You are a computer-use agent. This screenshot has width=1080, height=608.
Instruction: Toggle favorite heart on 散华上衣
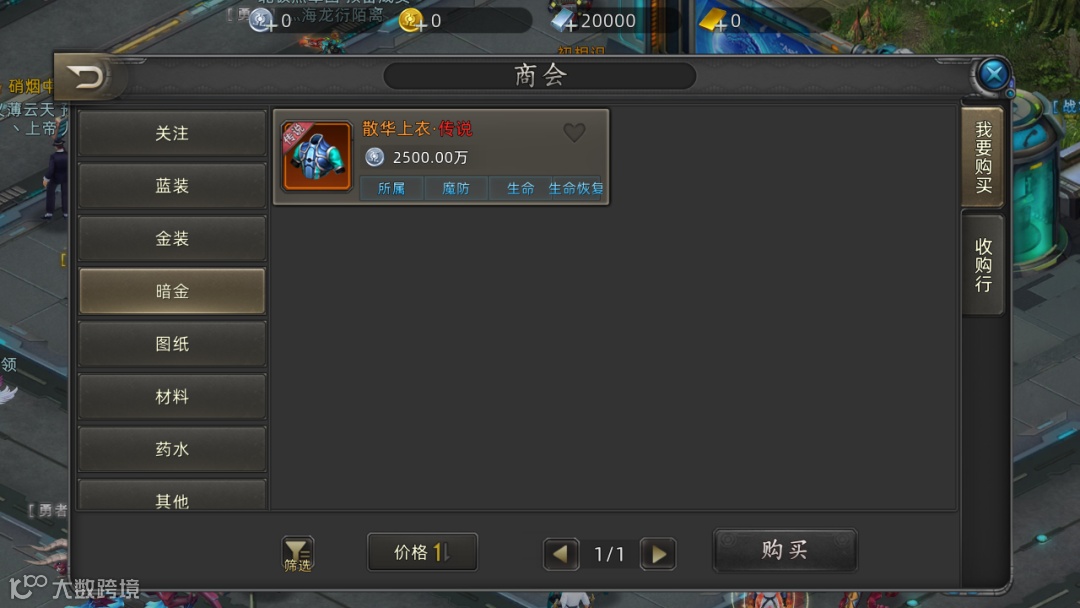[574, 132]
